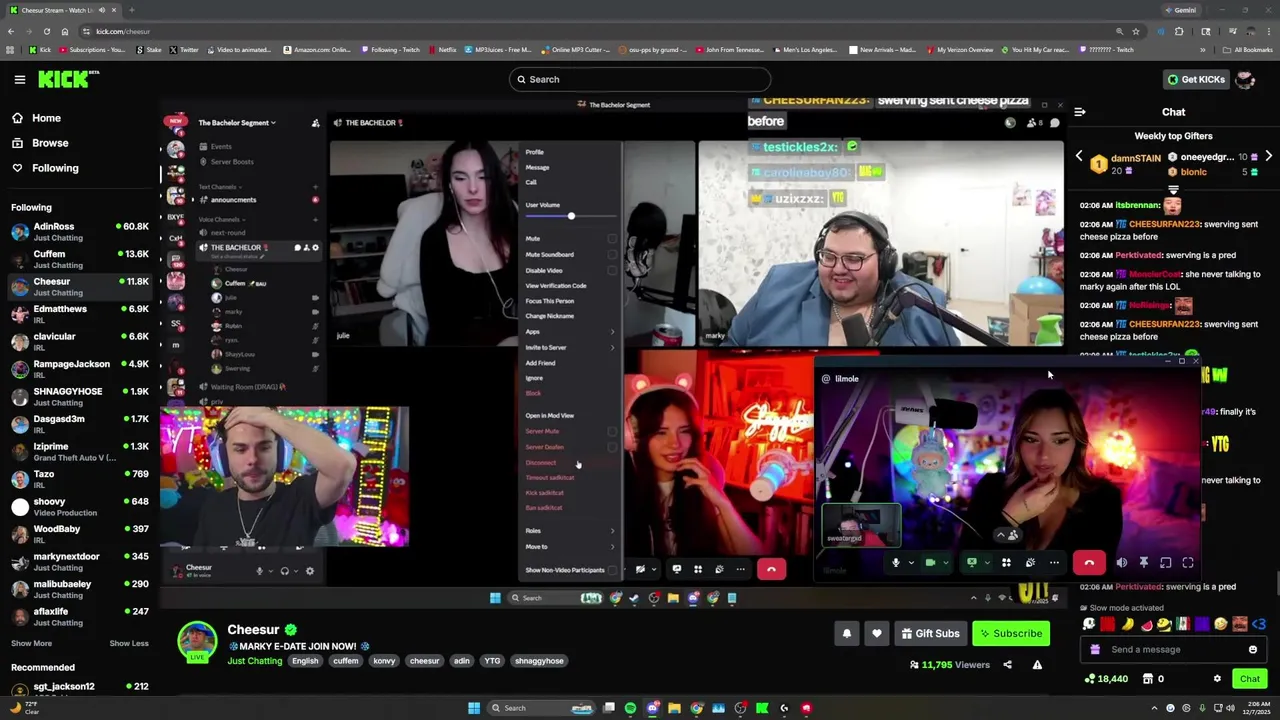Screen dimensions: 1280x720
Task: Open the Kick shop icon next to 0
Action: tap(1146, 679)
